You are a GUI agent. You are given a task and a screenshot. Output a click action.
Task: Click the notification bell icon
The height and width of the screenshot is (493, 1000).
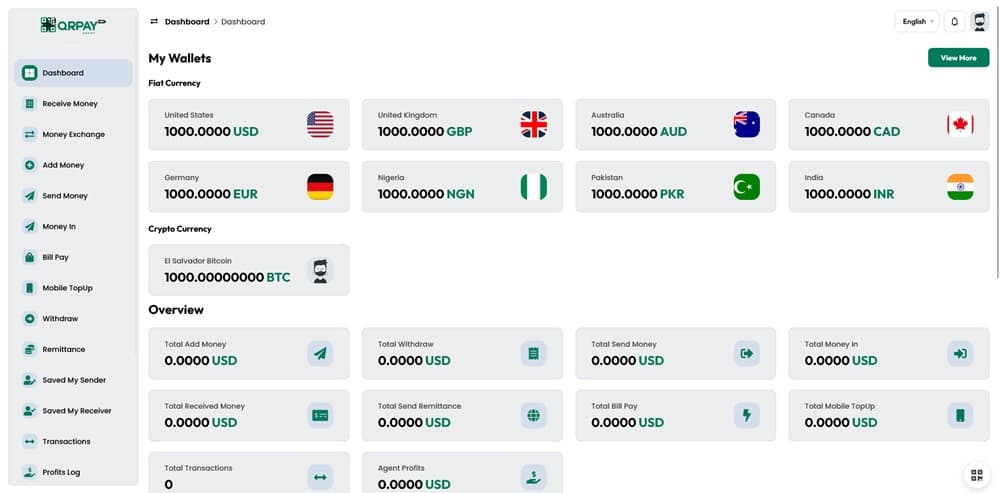[954, 21]
